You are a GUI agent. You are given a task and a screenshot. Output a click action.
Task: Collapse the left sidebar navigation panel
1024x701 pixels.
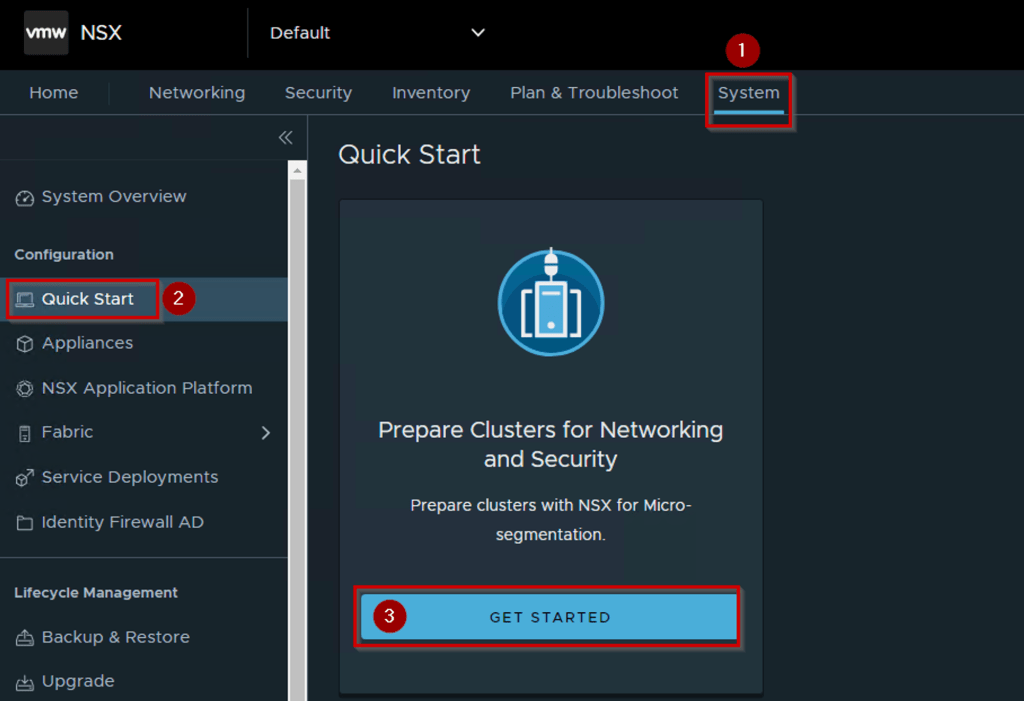coord(285,138)
